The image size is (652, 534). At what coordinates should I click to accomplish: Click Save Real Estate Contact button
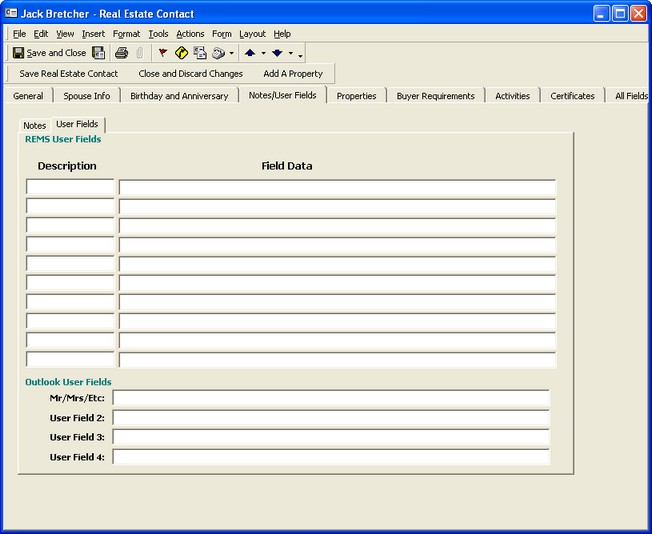click(x=69, y=74)
